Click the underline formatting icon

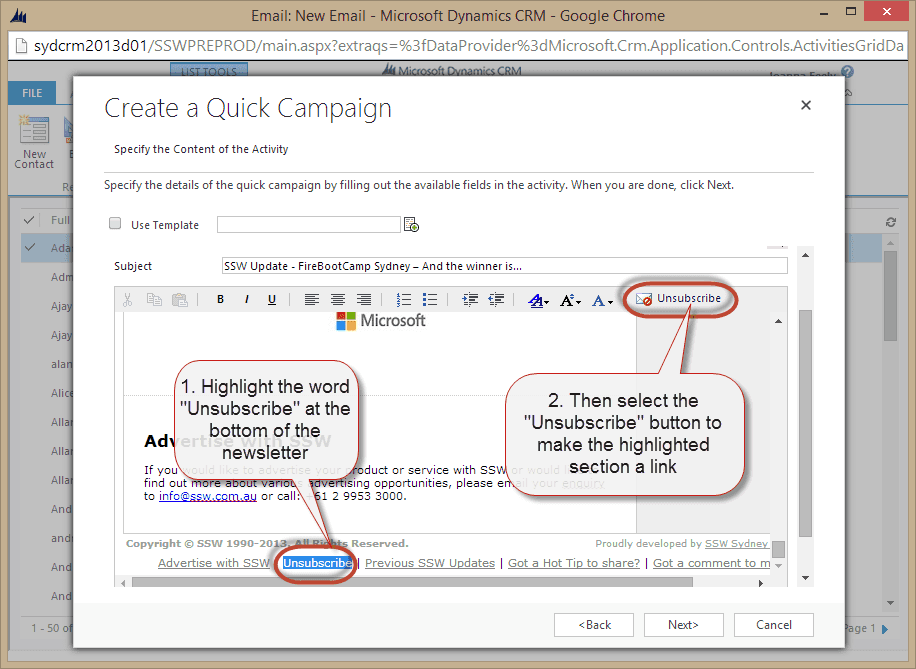pyautogui.click(x=272, y=299)
